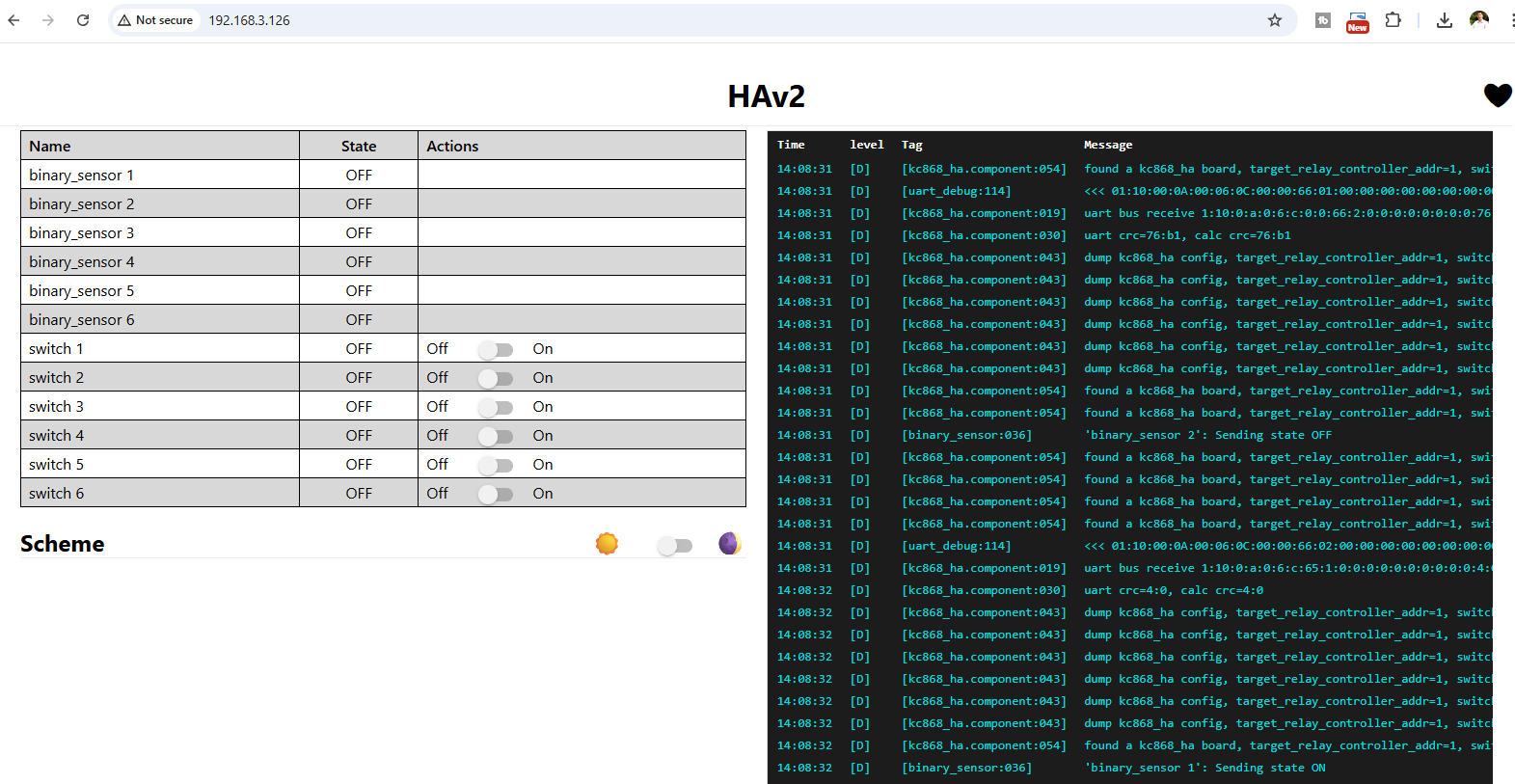Click the sun light-scheme icon
Viewport: 1515px width, 784px height.
coord(607,544)
